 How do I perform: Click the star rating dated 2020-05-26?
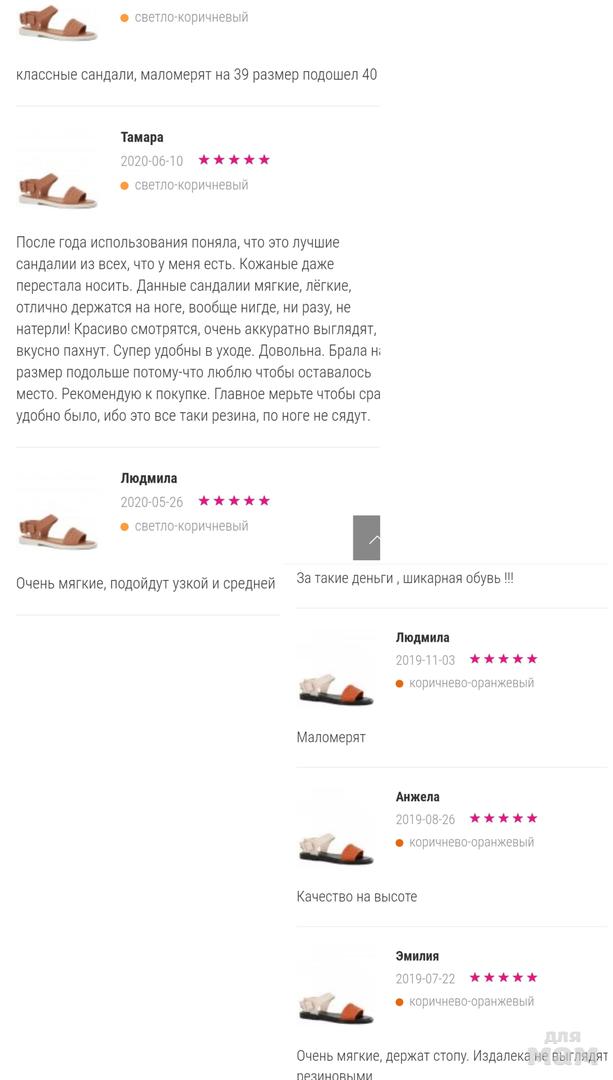click(x=234, y=501)
